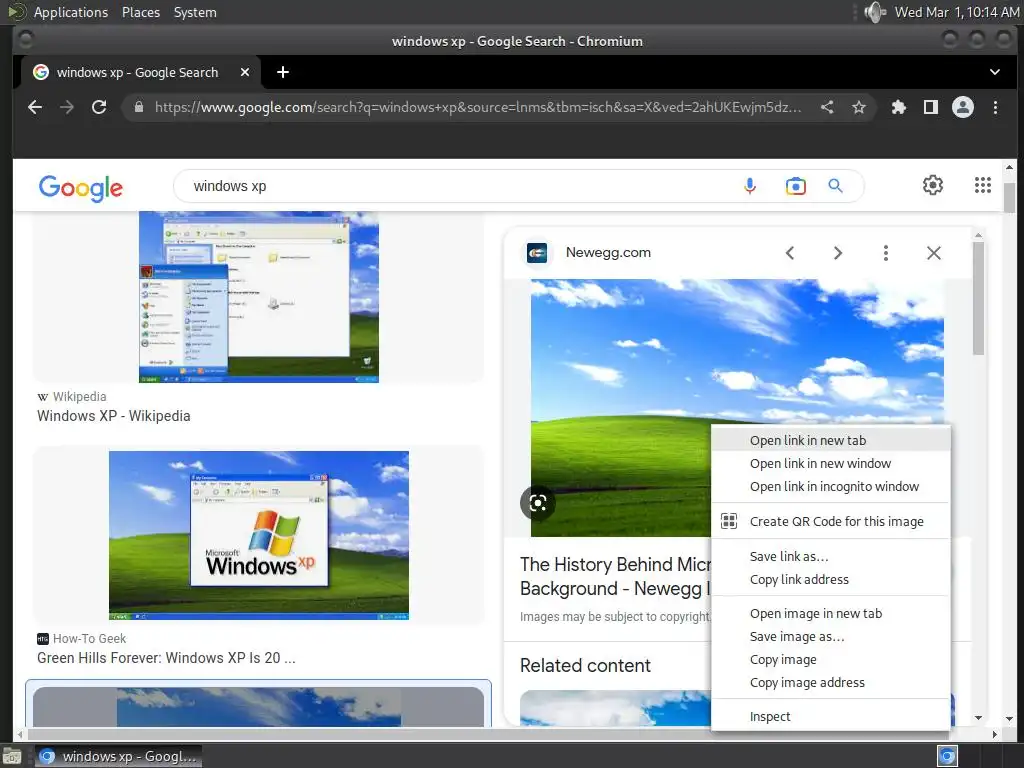Click the show desktop icon in bottom panel
Viewport: 1024px width, 768px height.
point(11,757)
